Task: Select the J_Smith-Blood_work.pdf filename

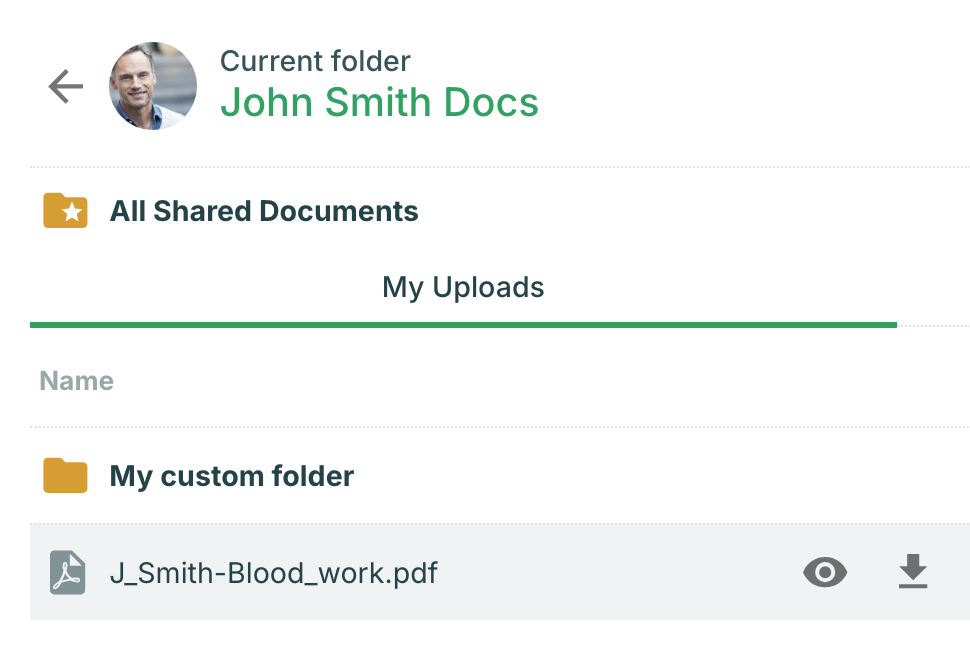Action: coord(273,573)
